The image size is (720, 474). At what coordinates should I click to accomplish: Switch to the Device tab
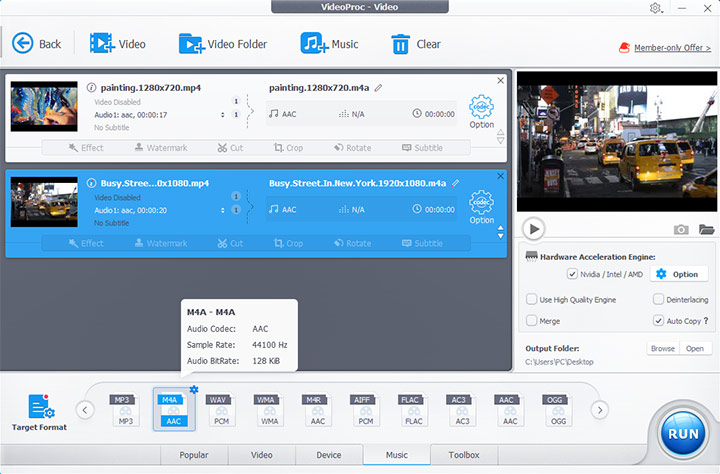[329, 455]
